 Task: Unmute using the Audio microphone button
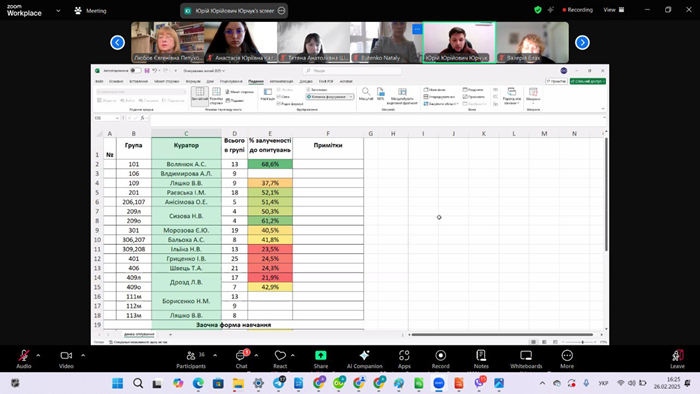click(24, 359)
